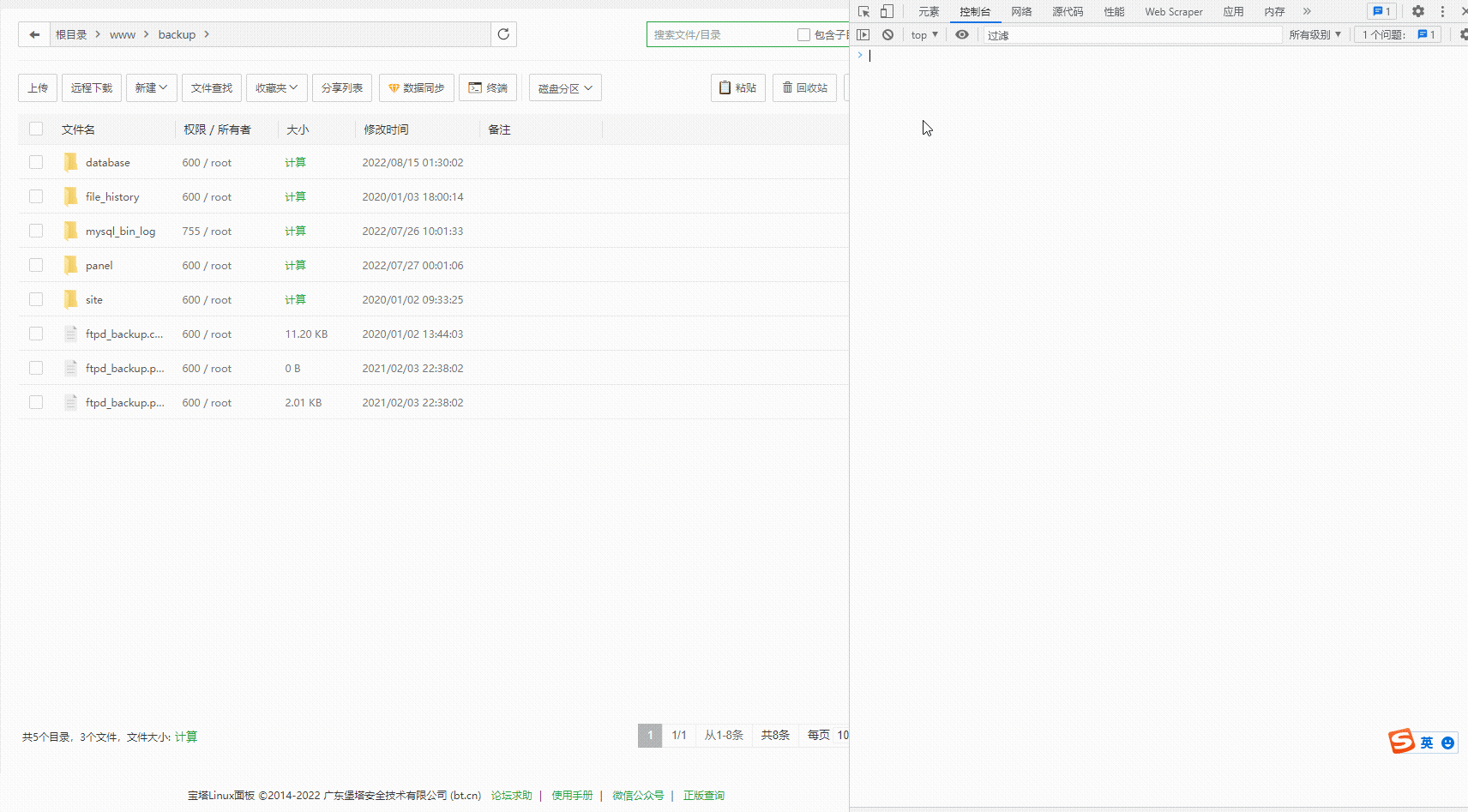The height and width of the screenshot is (812, 1468).
Task: Switch to the 网络 tab in DevTools
Action: tap(1020, 11)
